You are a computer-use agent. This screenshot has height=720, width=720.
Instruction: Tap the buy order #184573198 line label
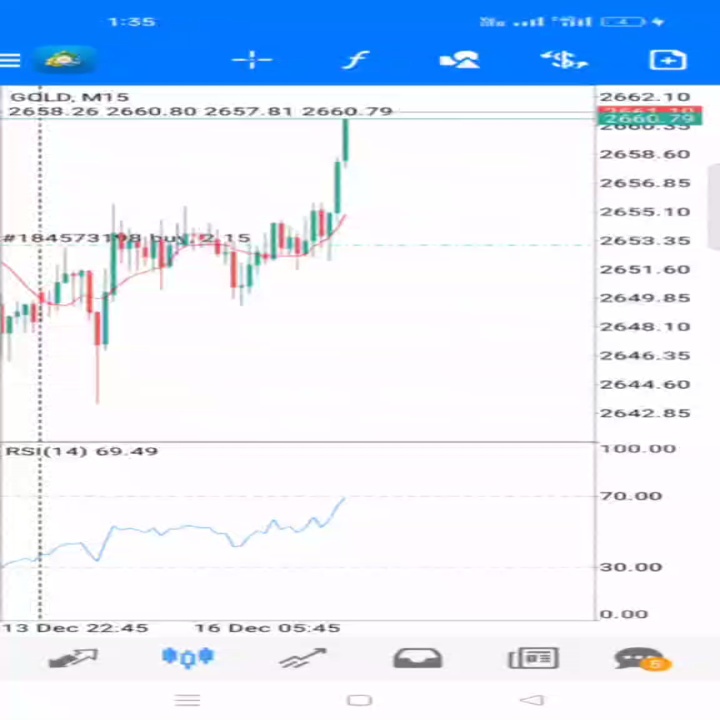click(x=127, y=238)
